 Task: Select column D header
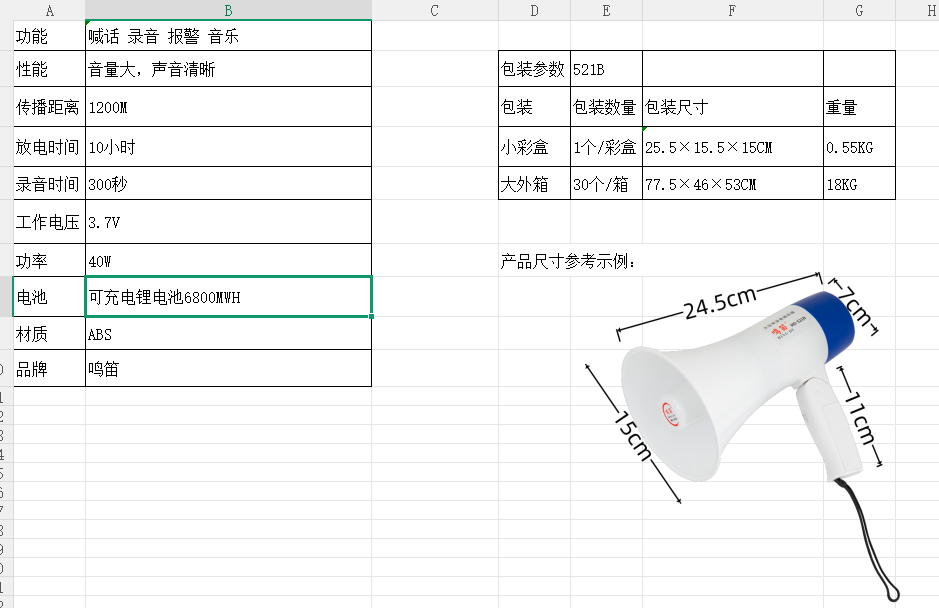point(534,10)
